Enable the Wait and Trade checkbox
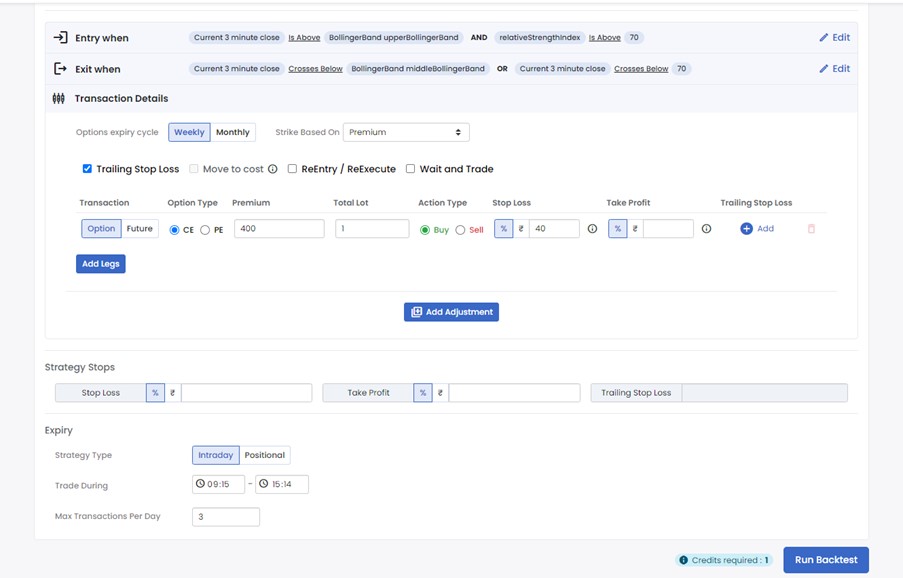 (410, 169)
